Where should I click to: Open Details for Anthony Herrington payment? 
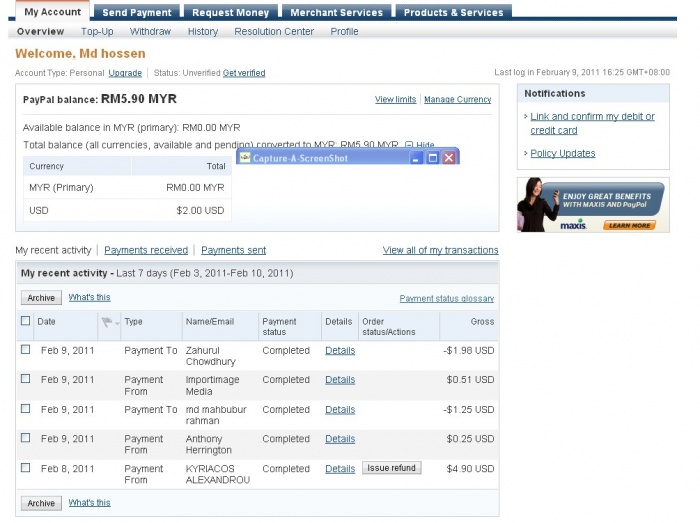point(340,439)
